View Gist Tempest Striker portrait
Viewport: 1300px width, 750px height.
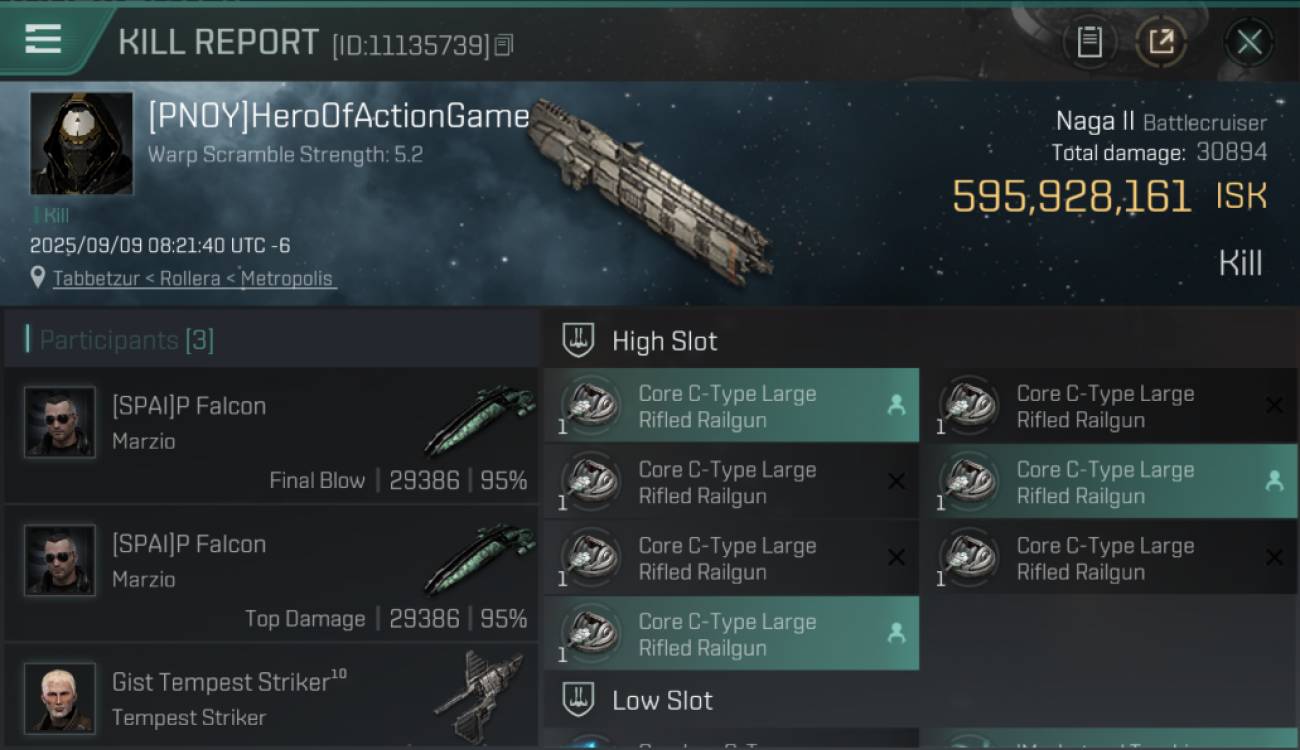60,696
